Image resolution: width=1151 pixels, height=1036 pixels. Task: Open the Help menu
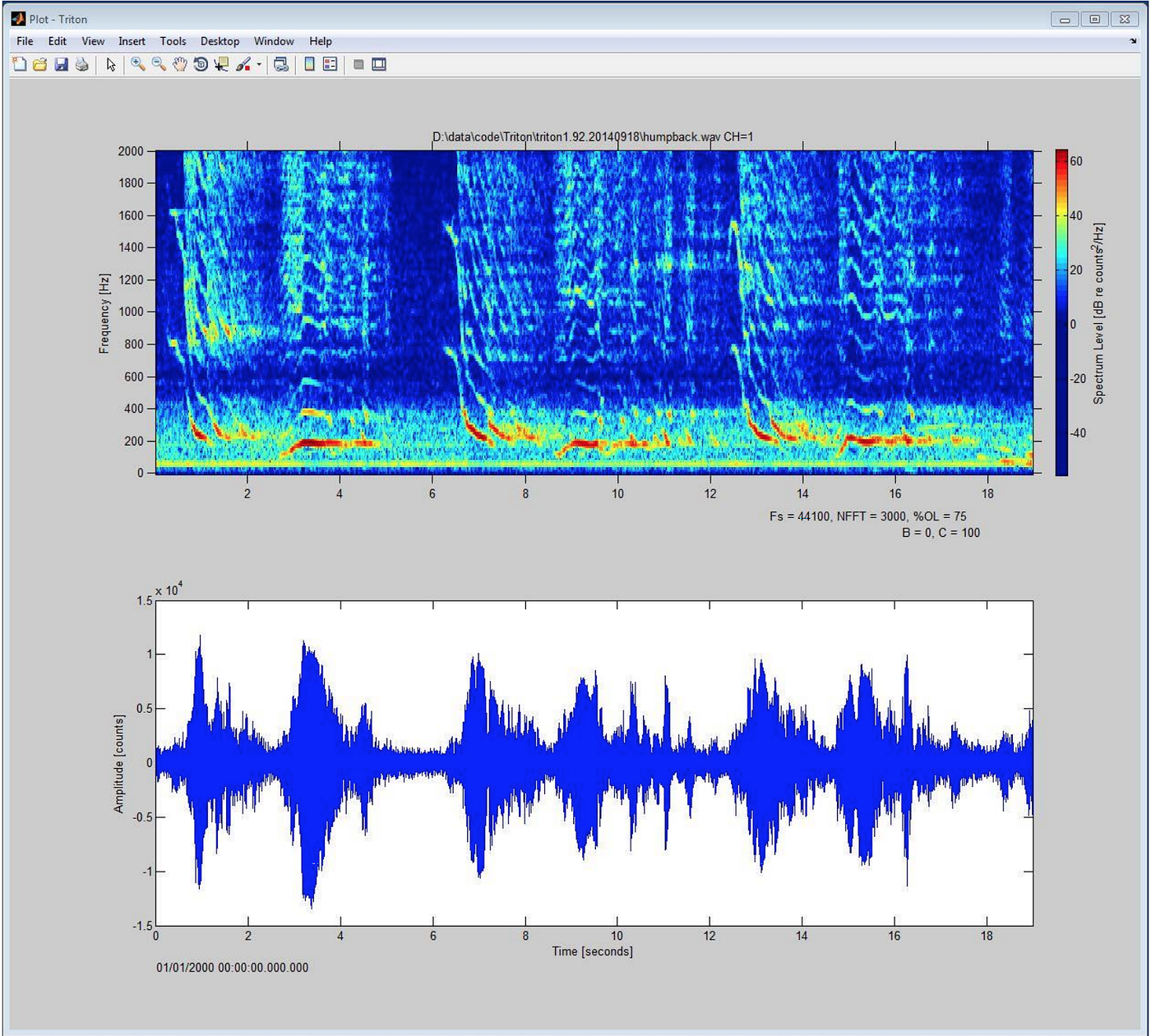[321, 41]
